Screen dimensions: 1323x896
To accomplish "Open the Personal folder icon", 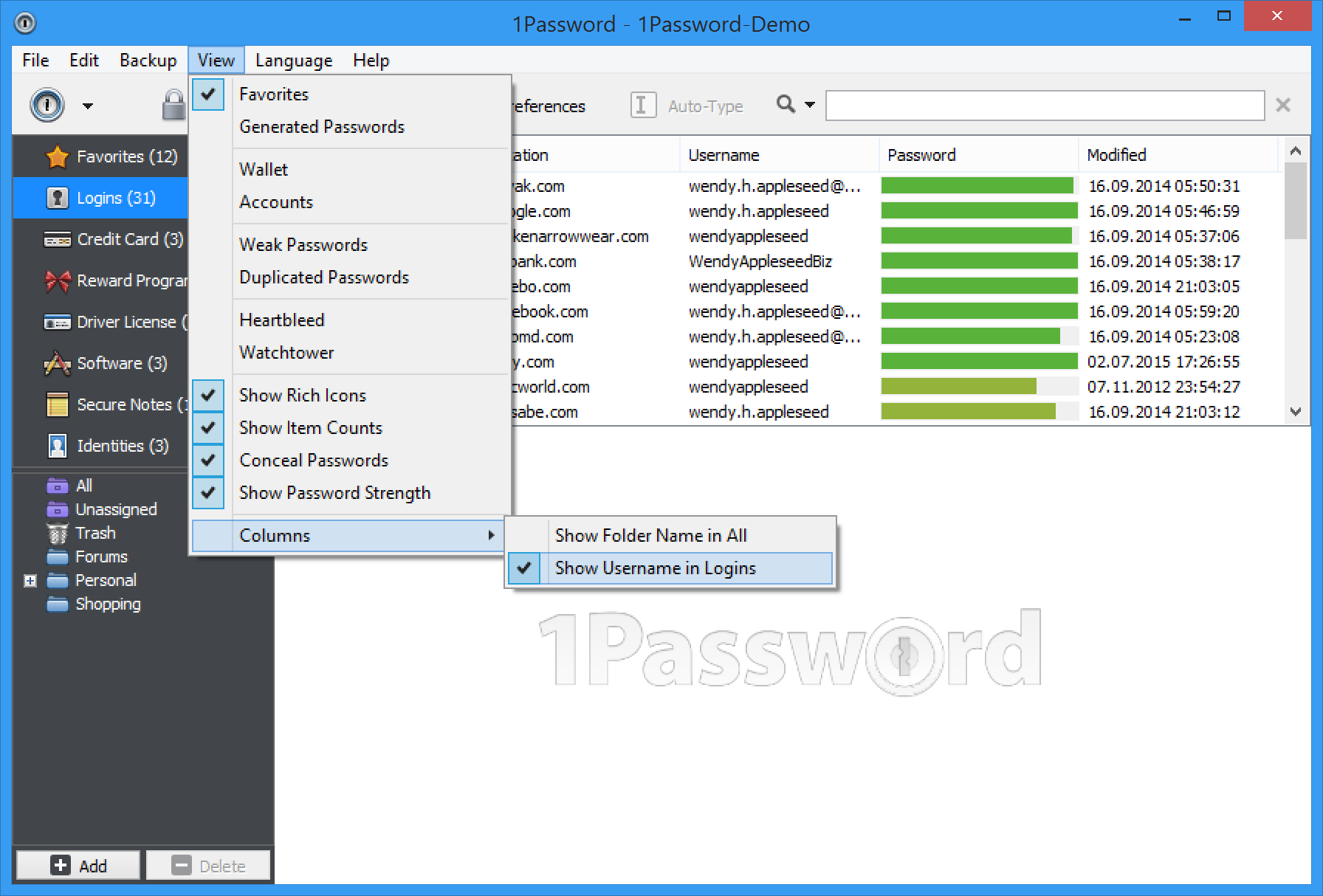I will point(57,580).
